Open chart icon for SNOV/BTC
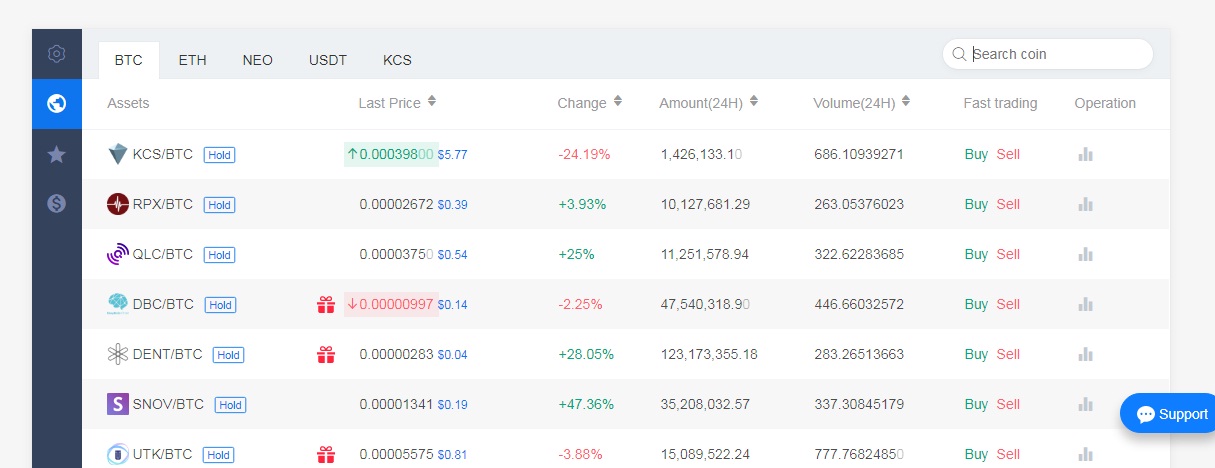 click(x=1085, y=404)
